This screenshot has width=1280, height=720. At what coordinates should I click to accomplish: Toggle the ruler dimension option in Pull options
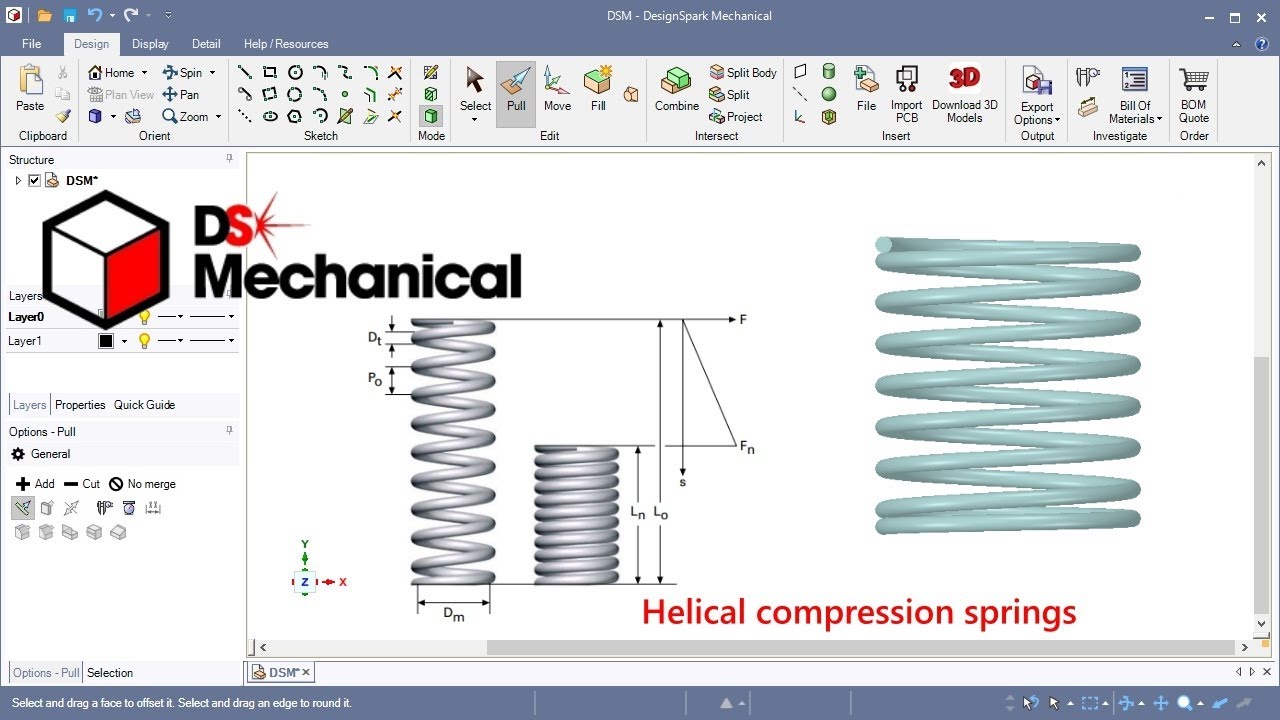click(153, 508)
